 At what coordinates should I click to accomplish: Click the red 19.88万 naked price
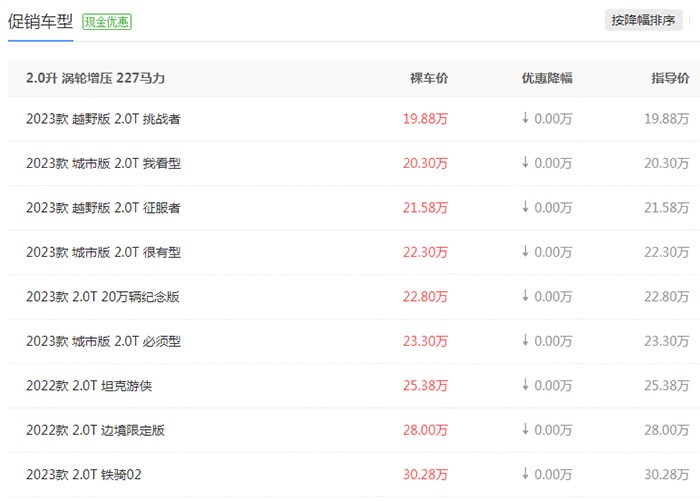[425, 119]
